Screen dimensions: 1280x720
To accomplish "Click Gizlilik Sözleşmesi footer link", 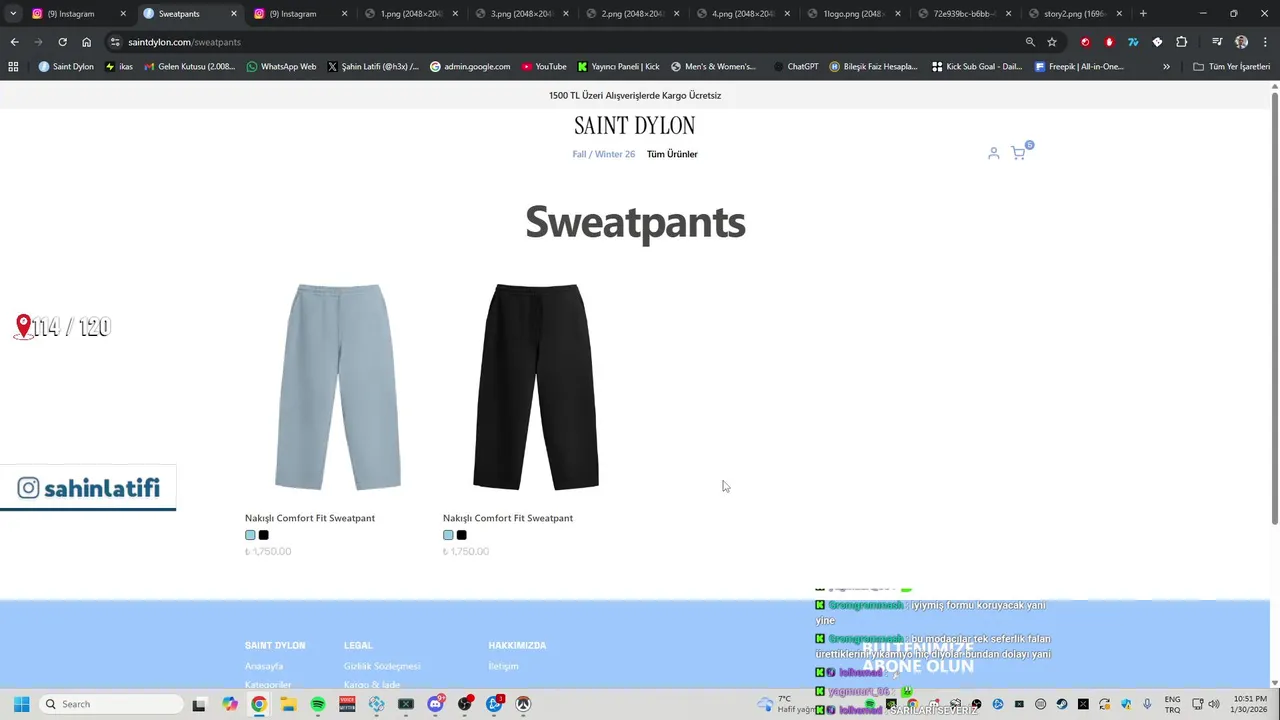I will click(382, 666).
